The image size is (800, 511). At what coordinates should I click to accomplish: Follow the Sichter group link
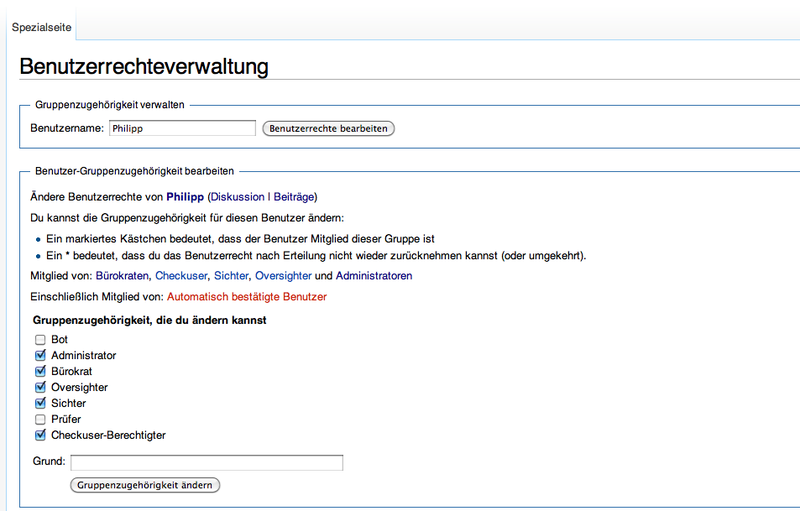point(231,275)
